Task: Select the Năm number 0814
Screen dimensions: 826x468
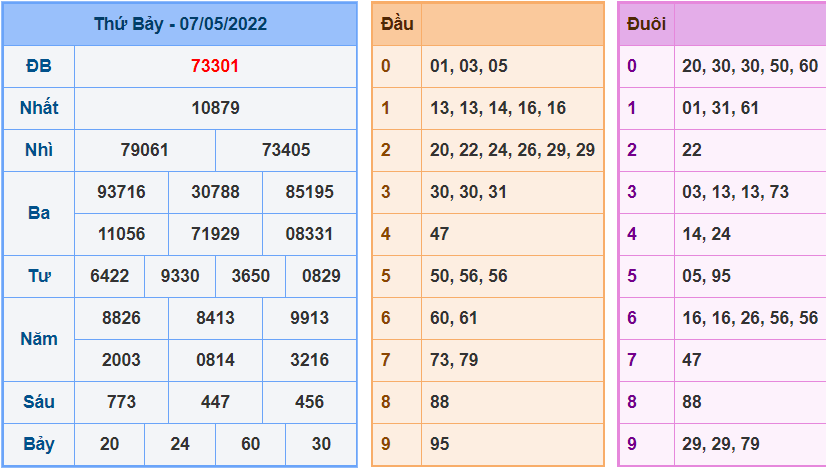Action: pos(215,360)
